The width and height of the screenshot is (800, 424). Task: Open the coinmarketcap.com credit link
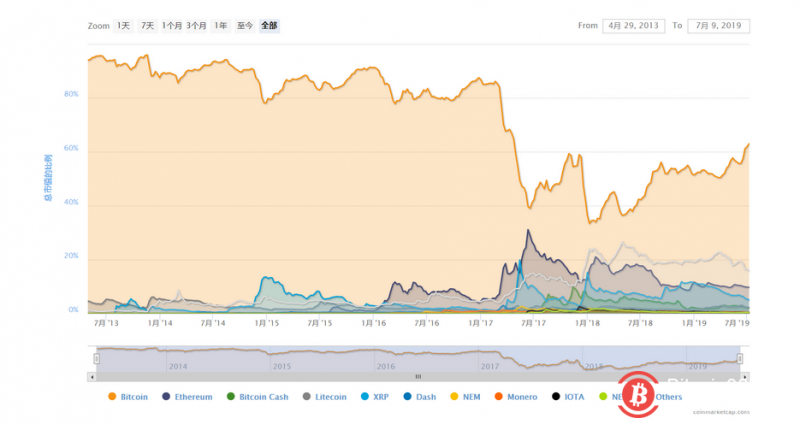point(721,412)
